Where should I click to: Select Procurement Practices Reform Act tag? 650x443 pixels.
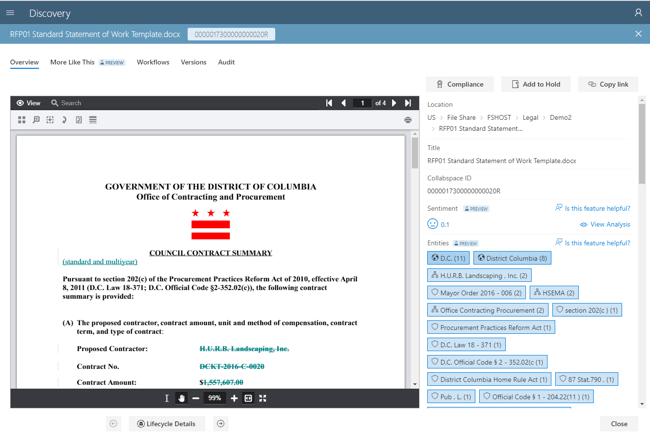[491, 327]
